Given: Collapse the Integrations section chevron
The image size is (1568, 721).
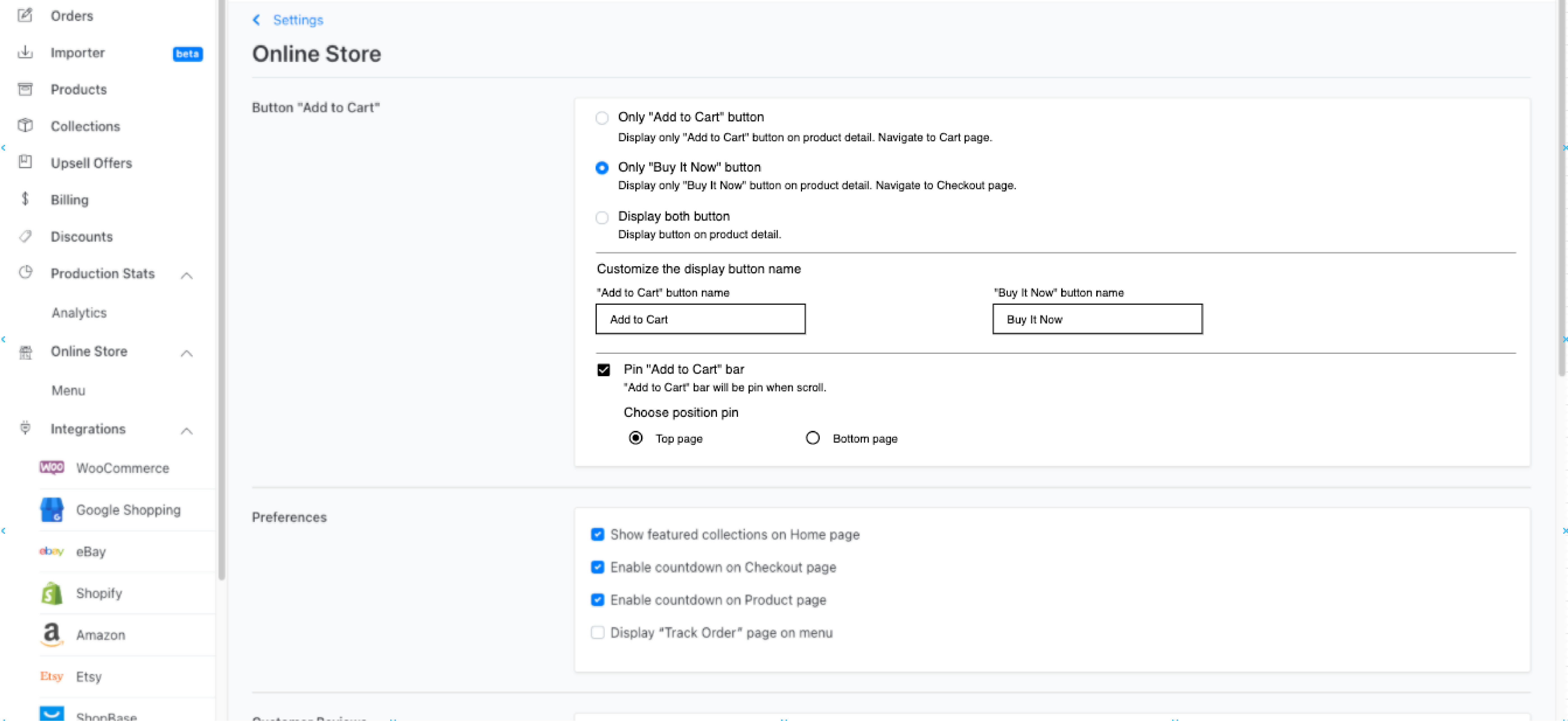Looking at the screenshot, I should pyautogui.click(x=187, y=431).
